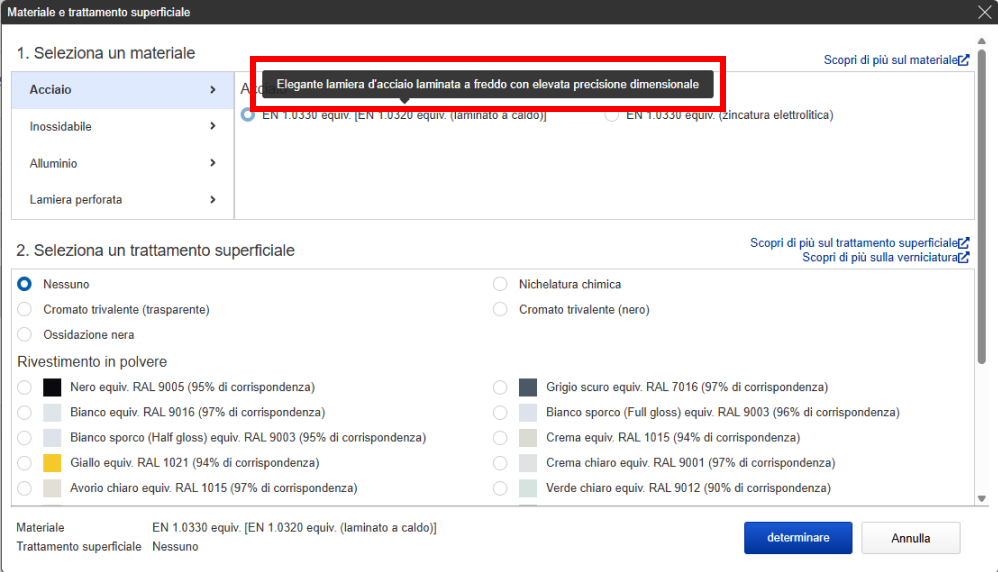Open external link icon beside trattamento superficiale link
Image resolution: width=998 pixels, height=572 pixels.
[964, 243]
